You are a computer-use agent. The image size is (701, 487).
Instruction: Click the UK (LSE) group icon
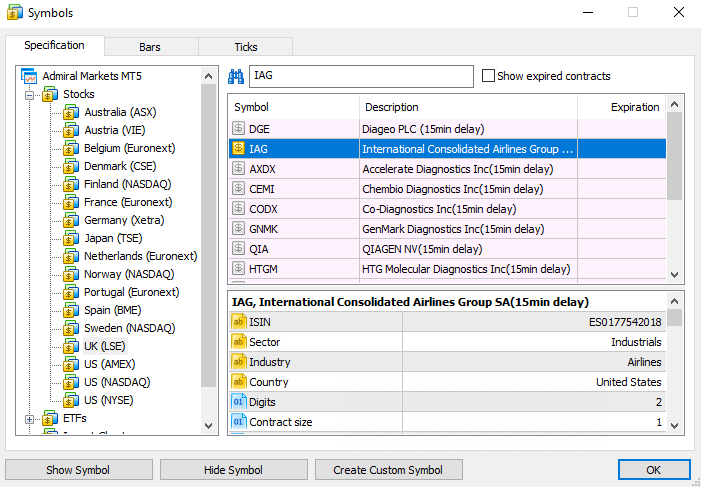click(x=71, y=346)
